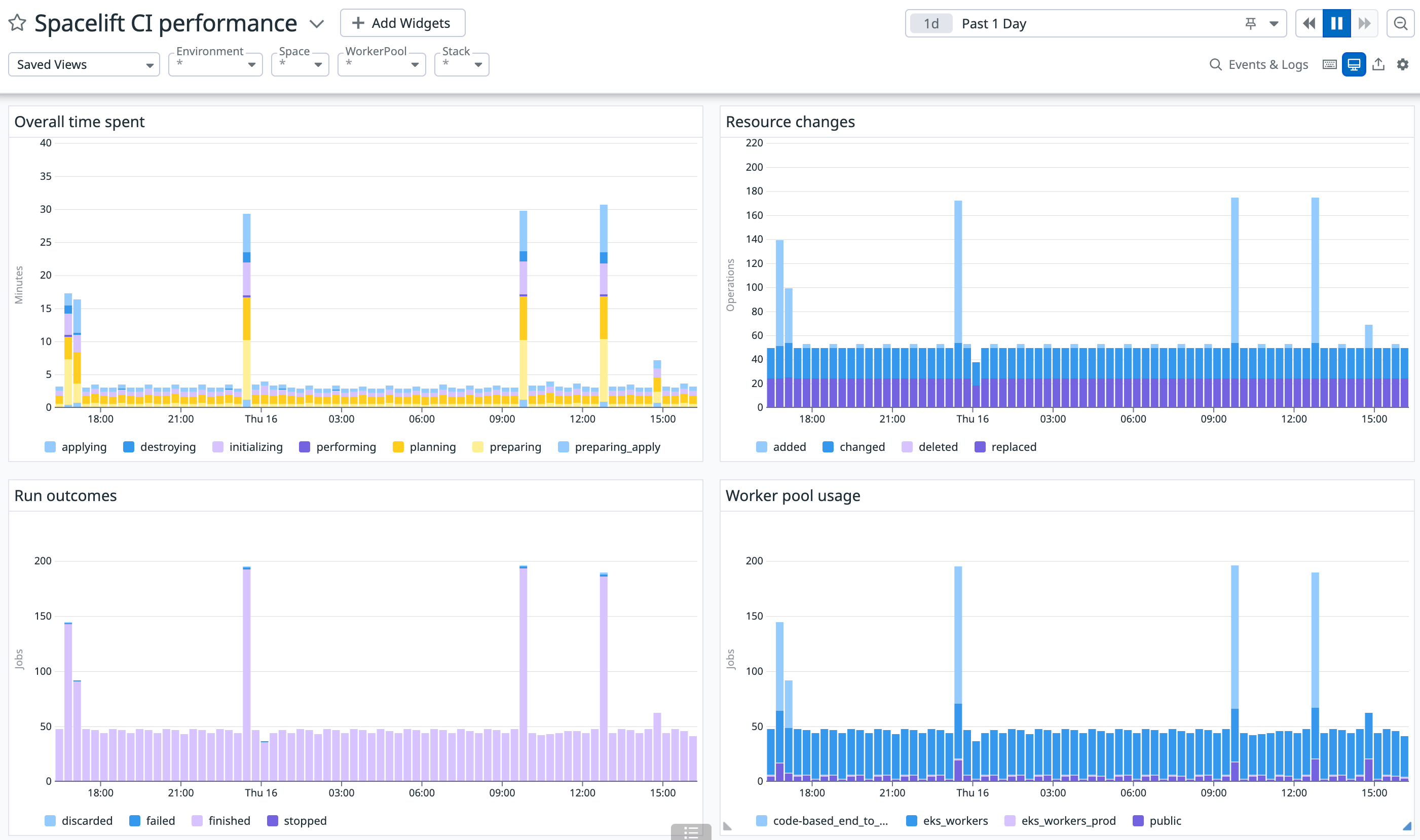Open the WorkerPool filter dropdown

[381, 64]
